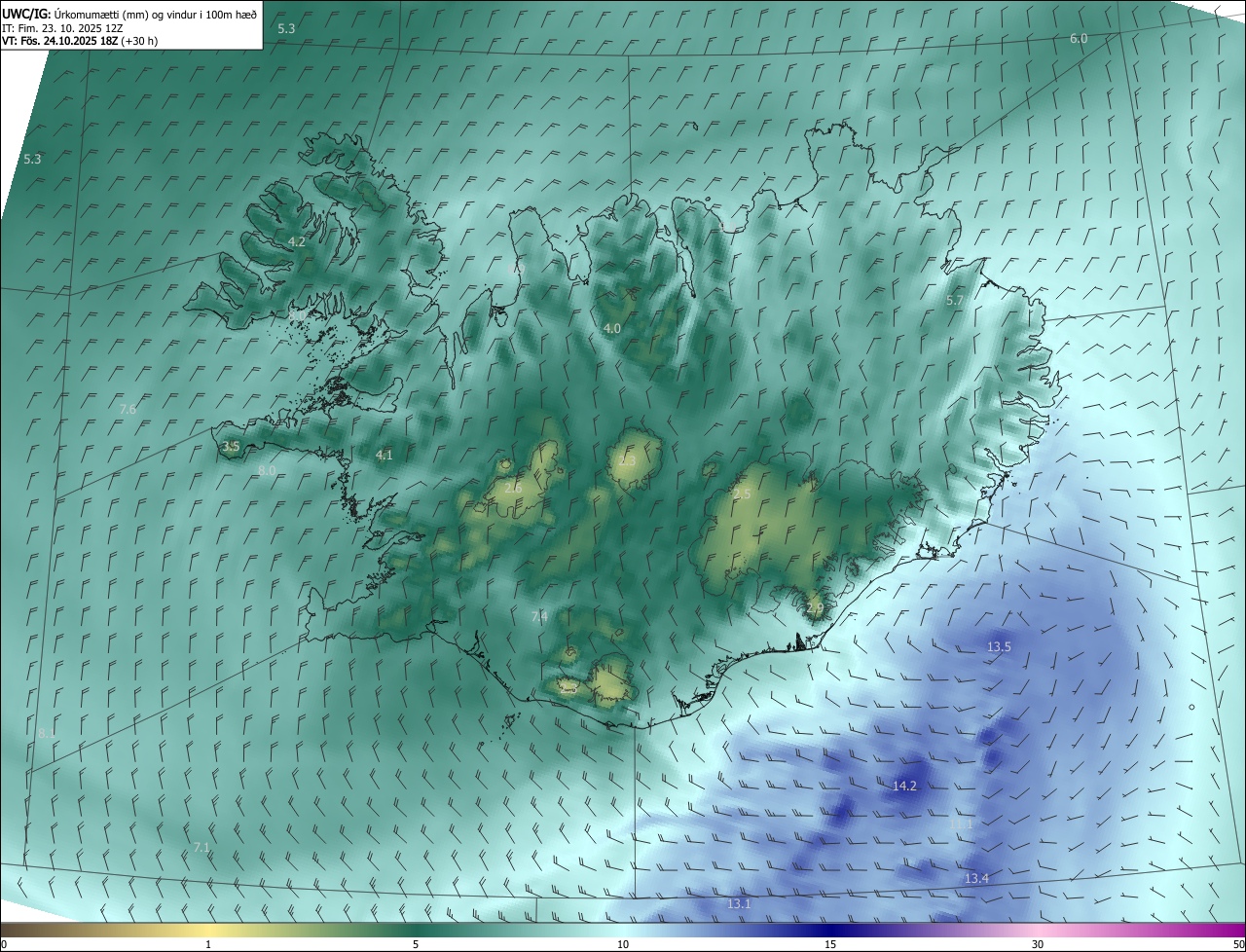This screenshot has width=1246, height=952.
Task: Click the 4.0 value label on the map
Action: 611,329
